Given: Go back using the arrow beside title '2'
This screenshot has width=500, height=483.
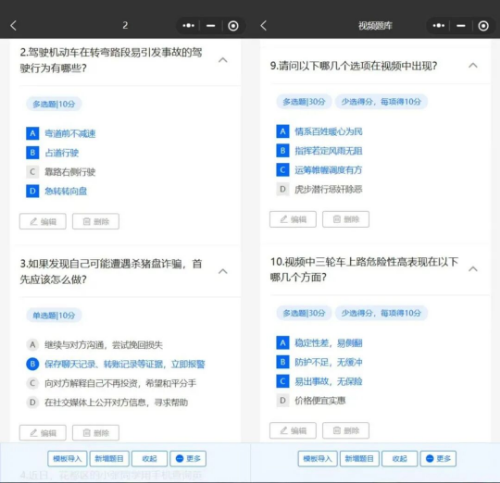Looking at the screenshot, I should click(13, 25).
